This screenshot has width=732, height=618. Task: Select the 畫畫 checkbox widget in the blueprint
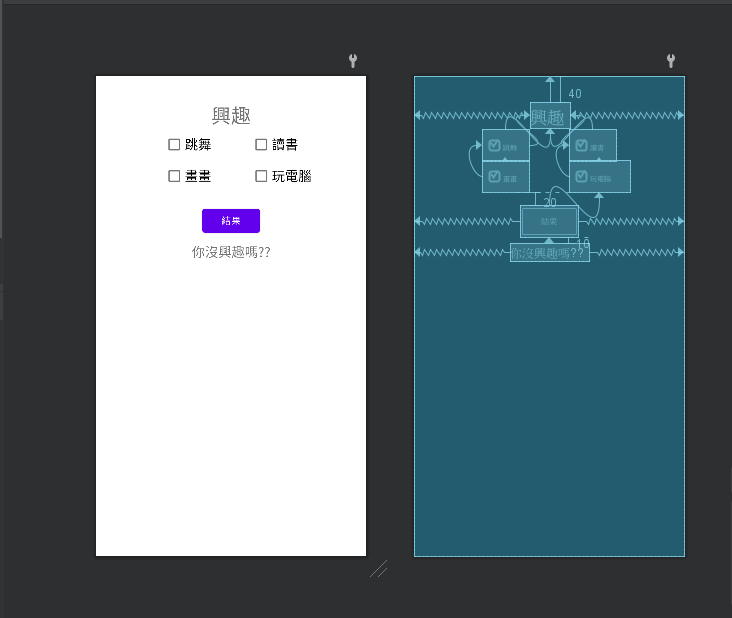coord(506,176)
